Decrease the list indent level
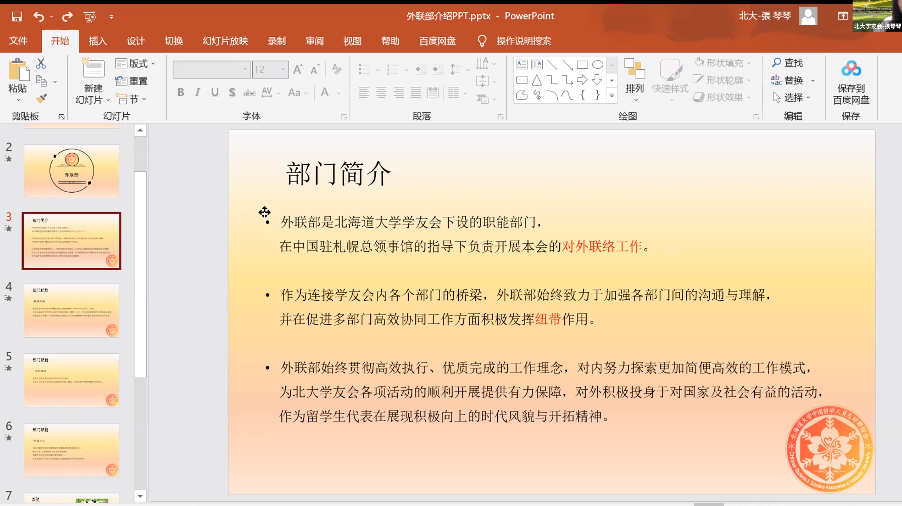Screen dimensions: 902x506 tap(421, 70)
